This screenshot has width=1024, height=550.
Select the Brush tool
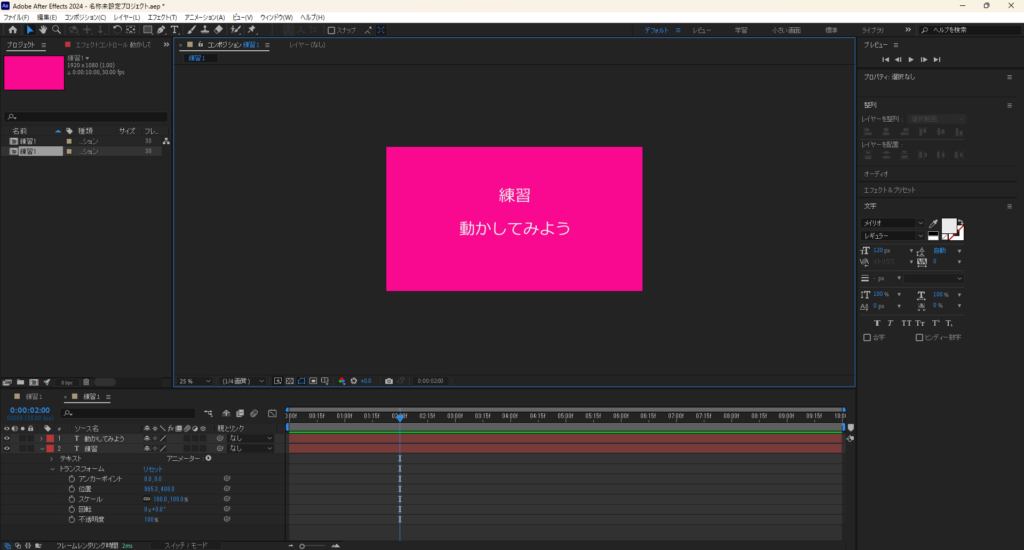click(192, 30)
